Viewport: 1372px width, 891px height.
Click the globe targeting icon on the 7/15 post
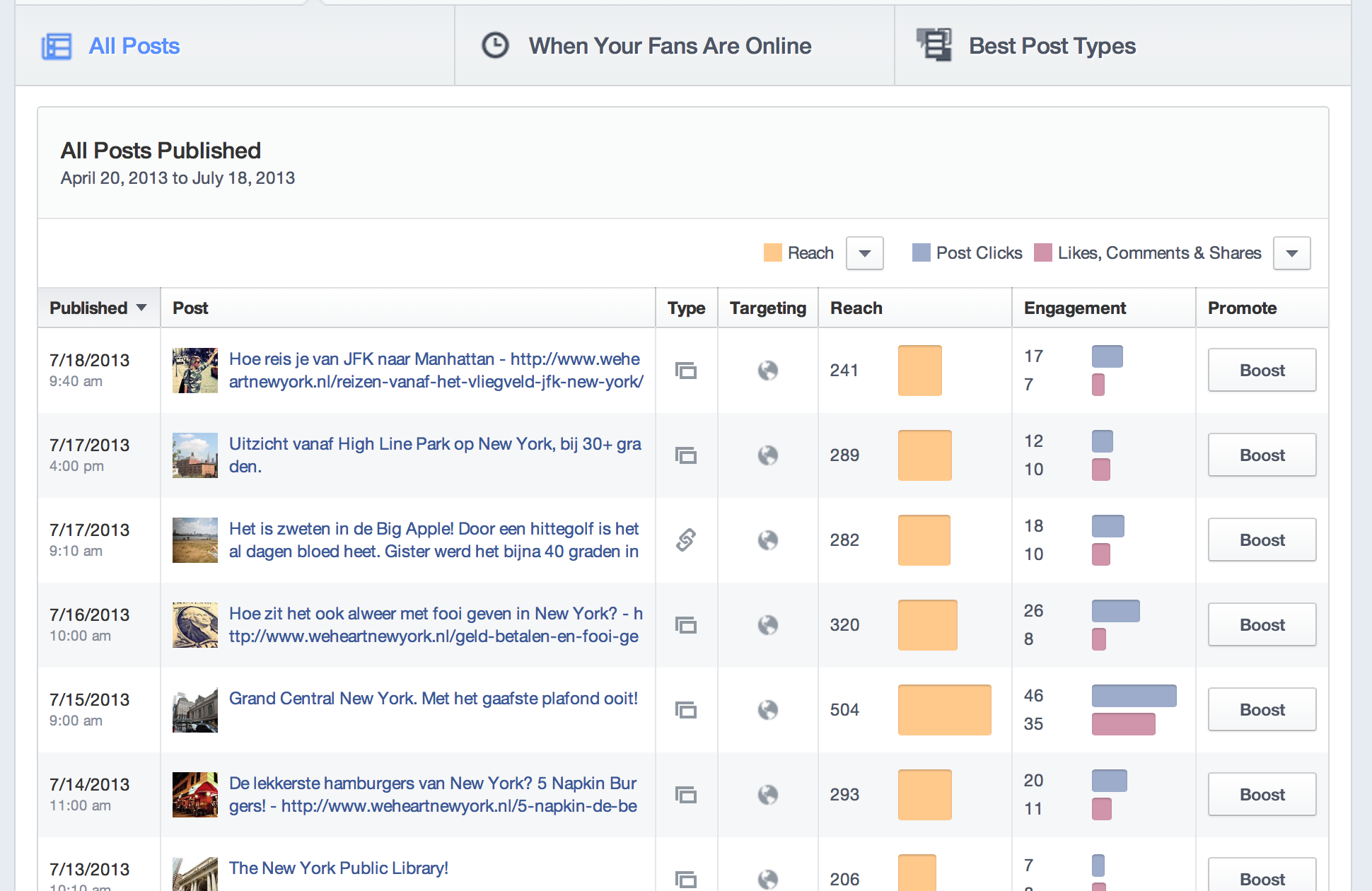(768, 710)
